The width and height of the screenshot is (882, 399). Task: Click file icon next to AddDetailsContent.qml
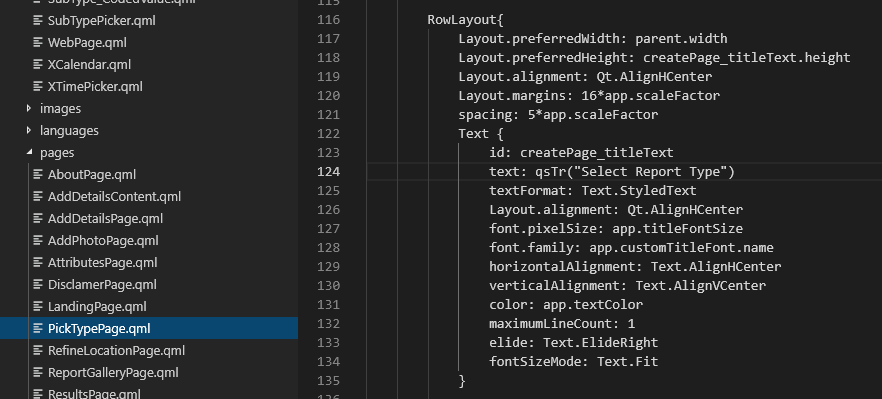click(38, 196)
